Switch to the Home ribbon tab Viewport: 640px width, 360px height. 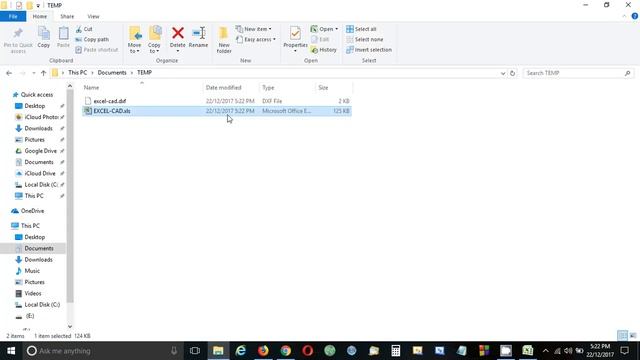tap(40, 16)
